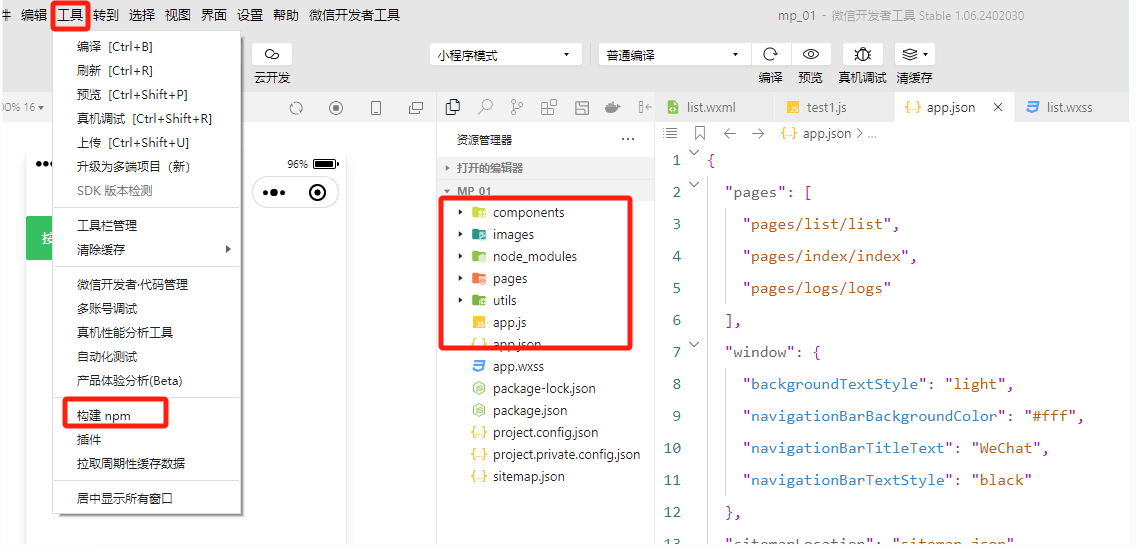Collapse the sidebar panel arrow icon

tap(645, 107)
